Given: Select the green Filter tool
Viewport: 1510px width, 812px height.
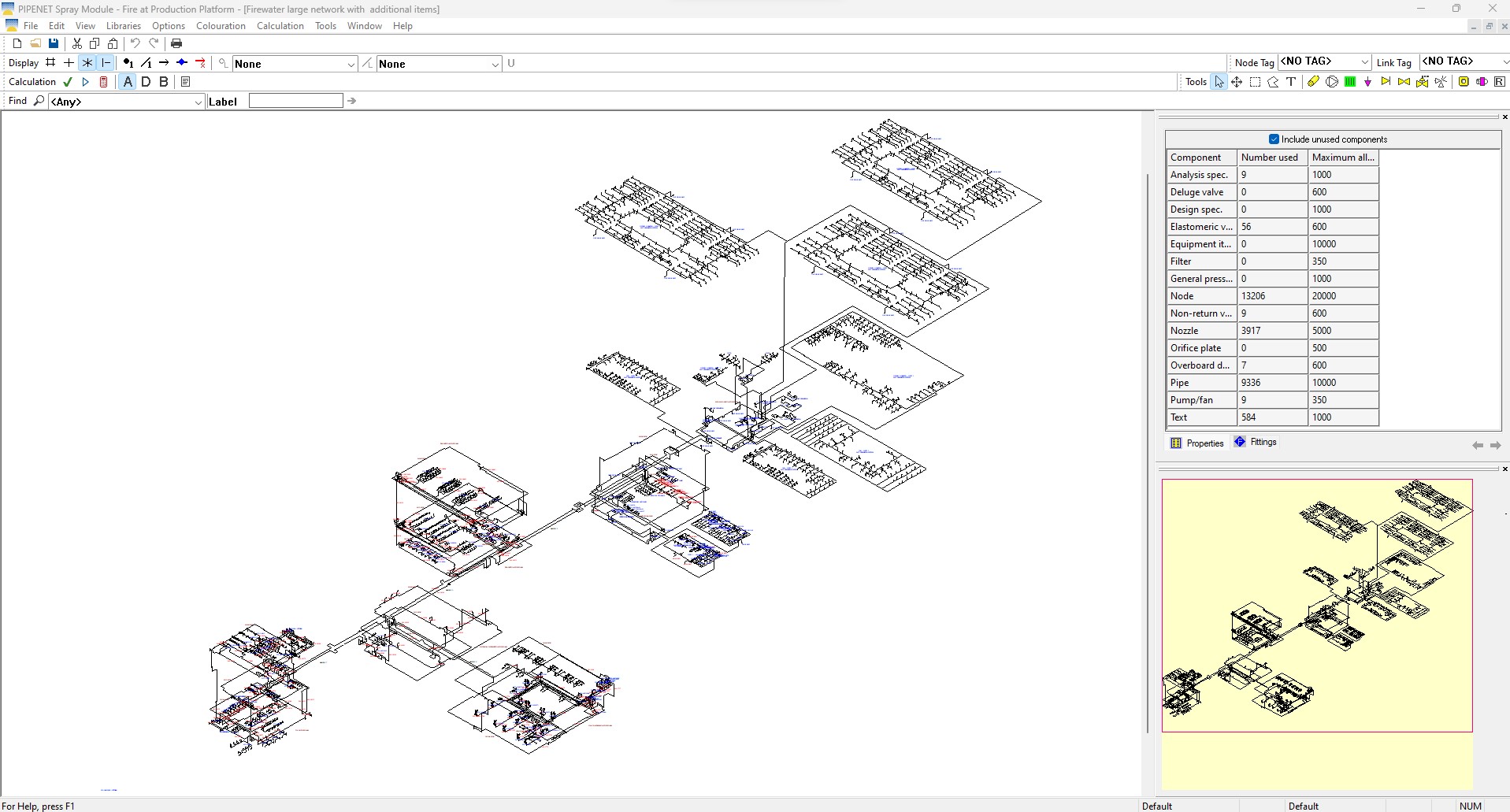Looking at the screenshot, I should click(x=1350, y=82).
